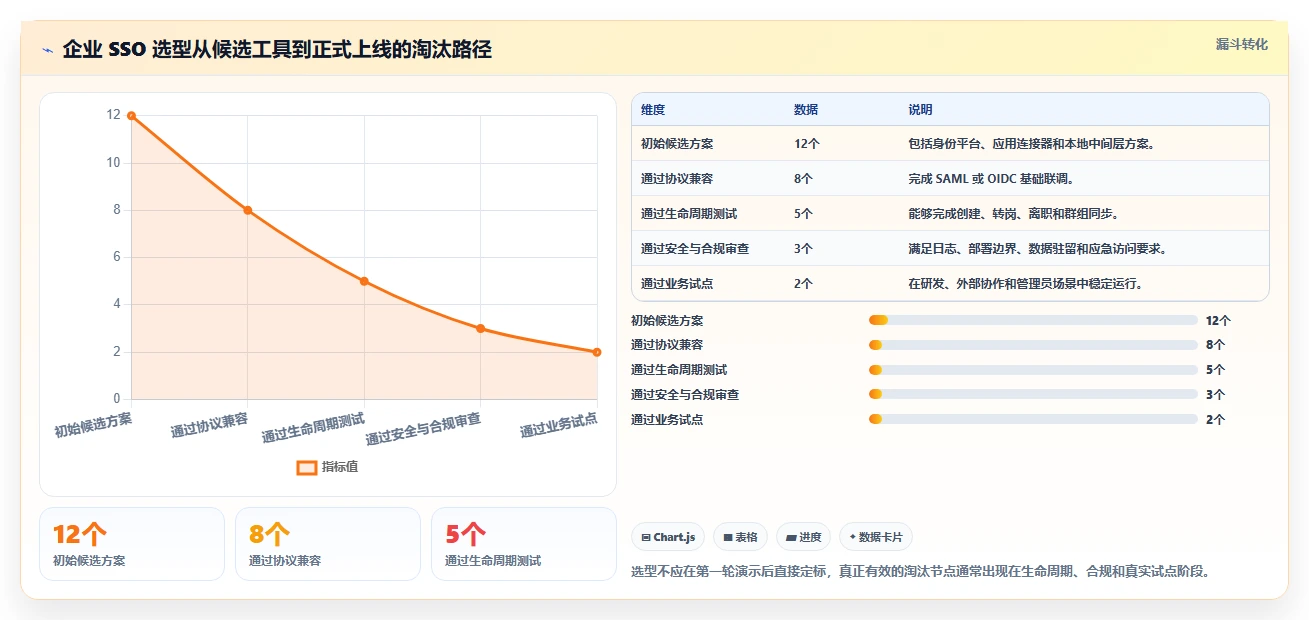Click the icon inside the 进度 chip
The height and width of the screenshot is (620, 1309).
click(x=791, y=538)
